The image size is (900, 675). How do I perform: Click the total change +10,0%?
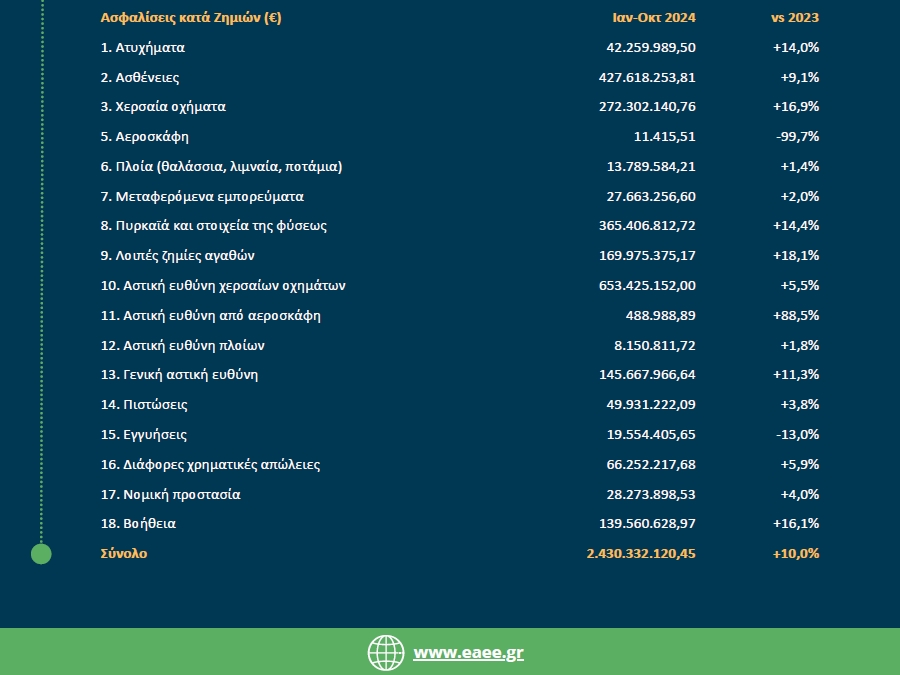(796, 554)
